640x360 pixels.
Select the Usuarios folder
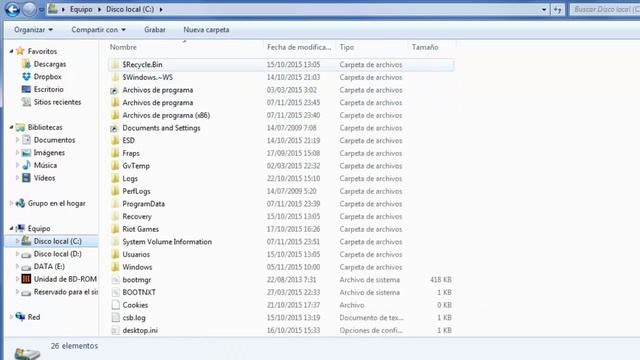pyautogui.click(x=136, y=255)
